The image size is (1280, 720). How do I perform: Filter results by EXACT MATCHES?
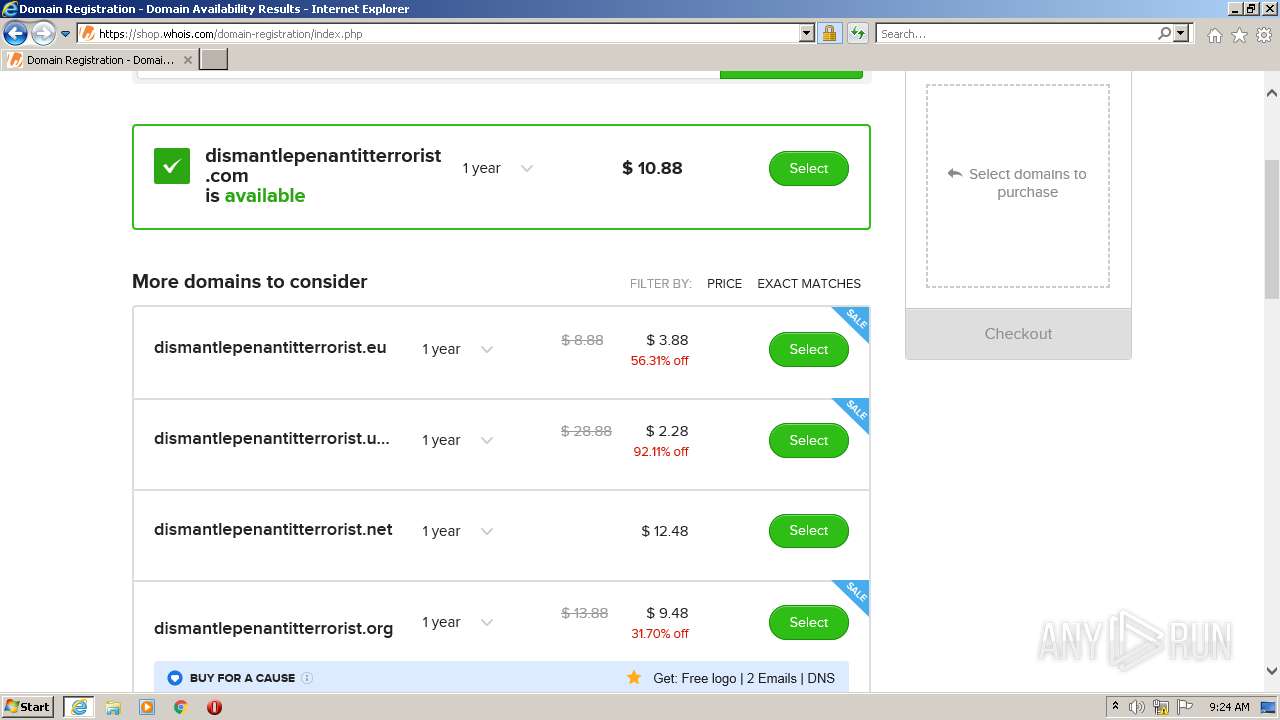click(809, 283)
